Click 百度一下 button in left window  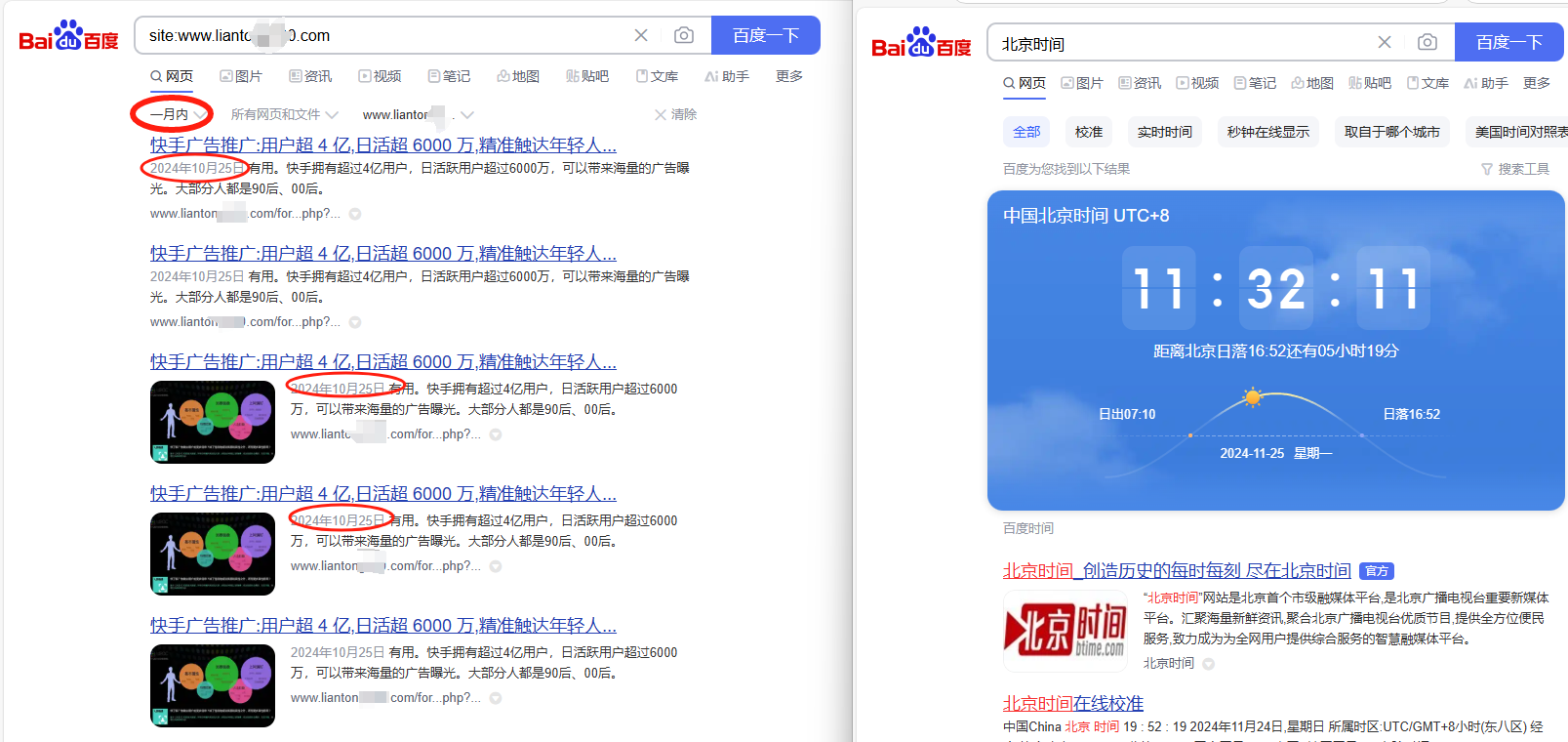point(766,35)
